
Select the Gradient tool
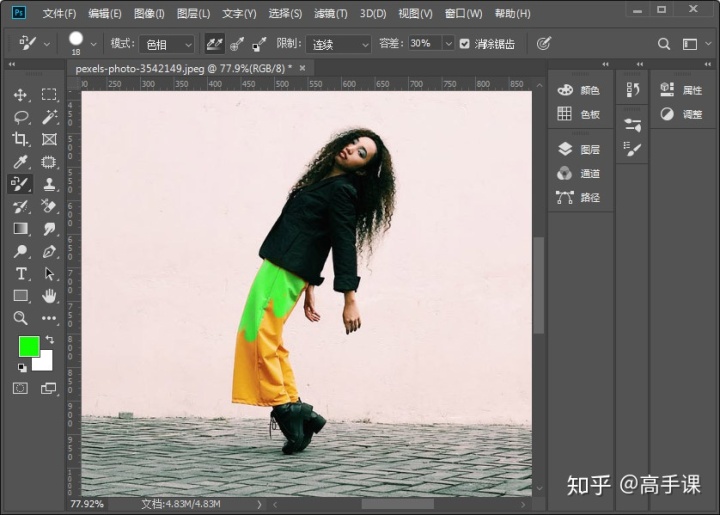(x=21, y=229)
